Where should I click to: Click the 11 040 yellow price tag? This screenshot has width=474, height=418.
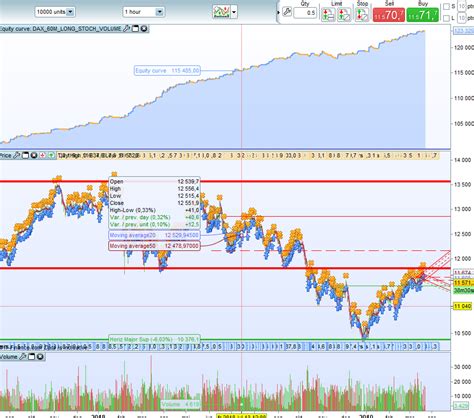(462, 306)
